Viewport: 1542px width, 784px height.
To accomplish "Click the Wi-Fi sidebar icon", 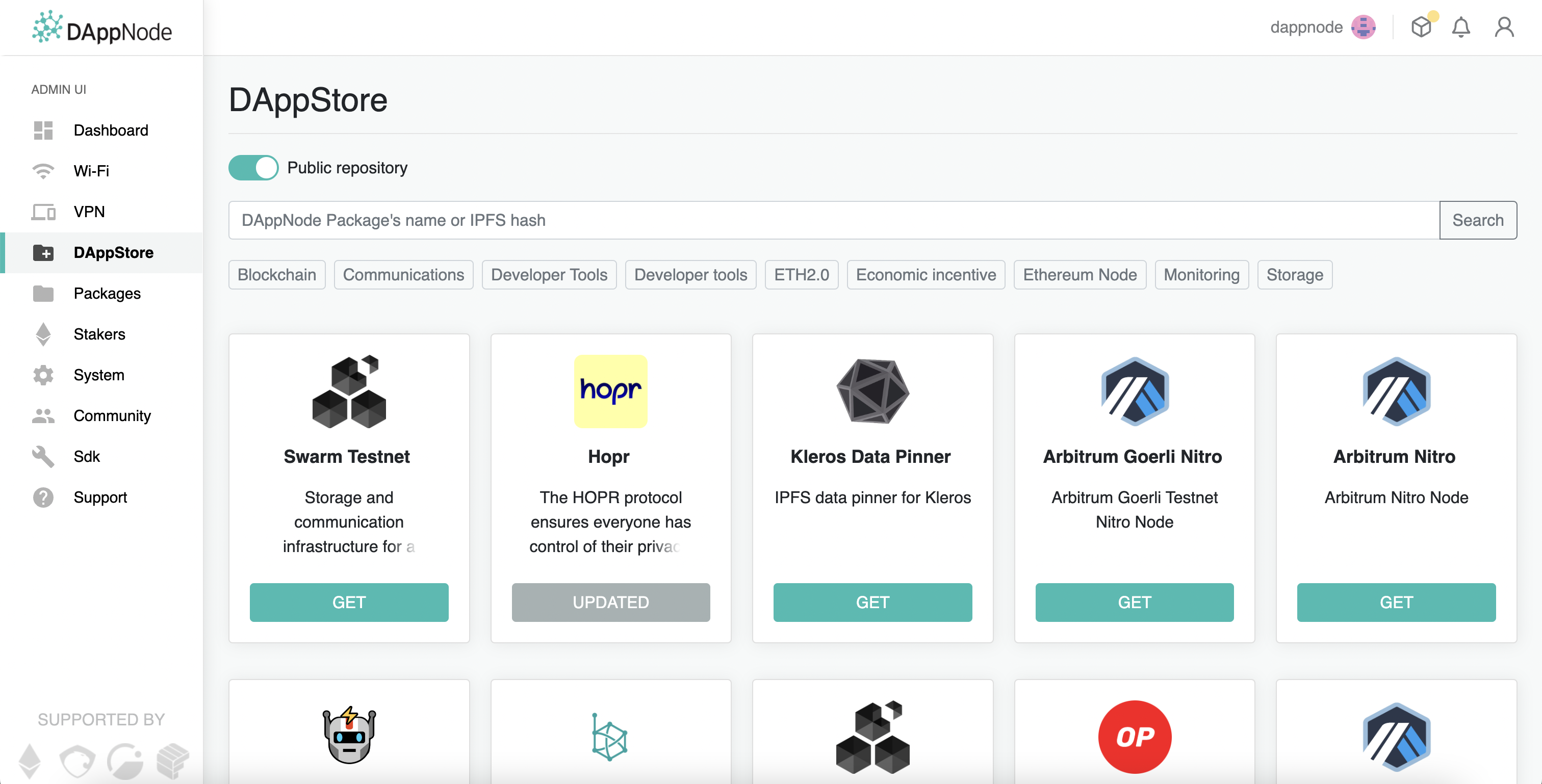I will (43, 171).
